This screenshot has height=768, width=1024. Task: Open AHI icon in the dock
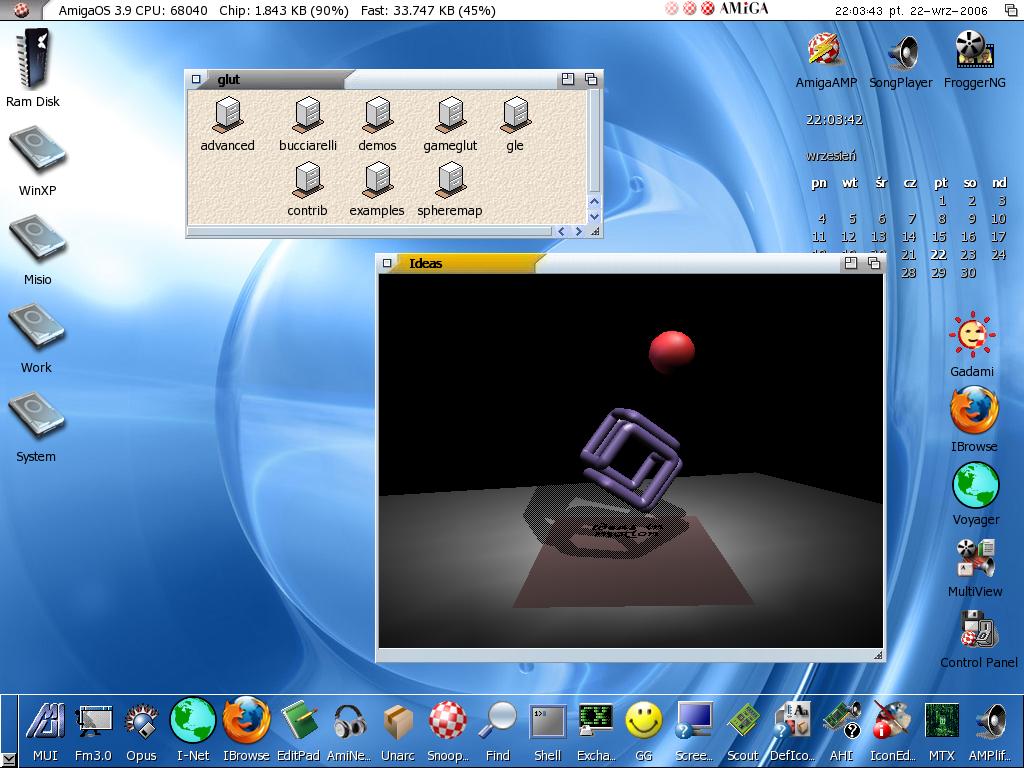[841, 722]
